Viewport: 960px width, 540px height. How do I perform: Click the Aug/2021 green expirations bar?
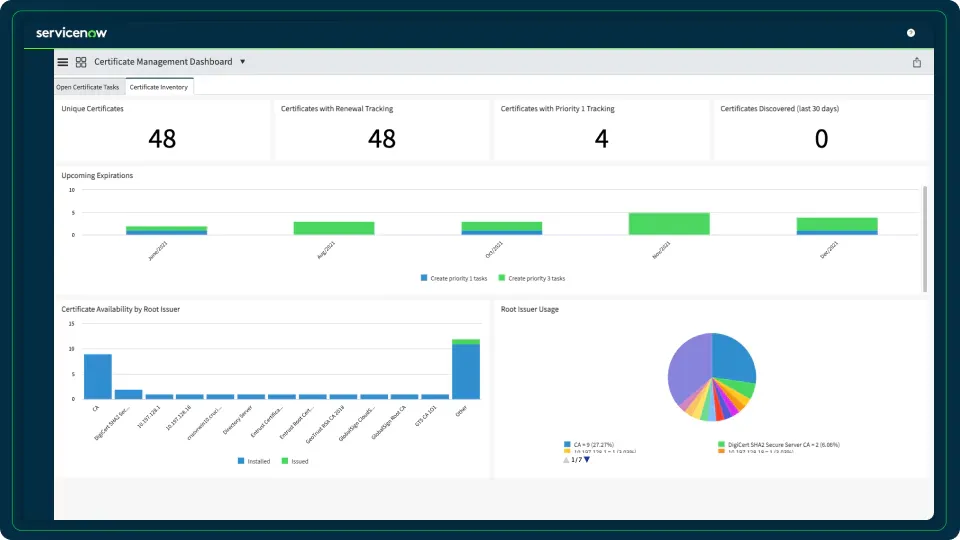coord(334,228)
